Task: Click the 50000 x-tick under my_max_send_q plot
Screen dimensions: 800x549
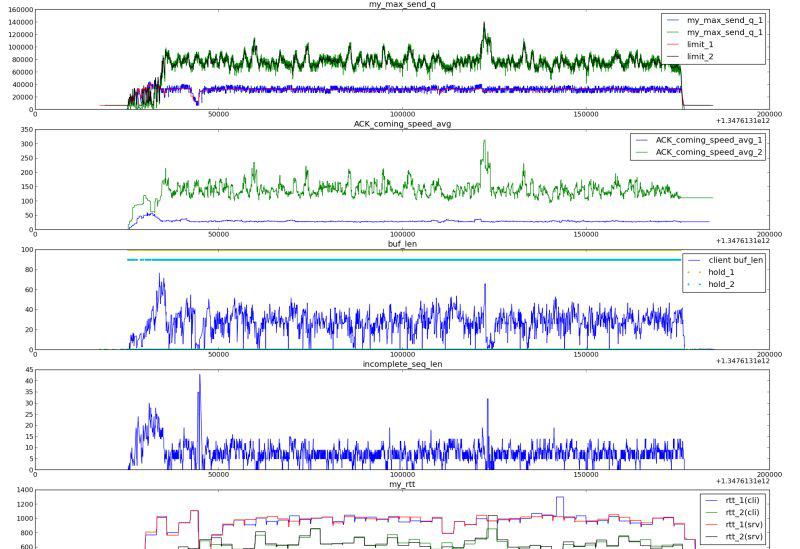Action: [x=218, y=114]
